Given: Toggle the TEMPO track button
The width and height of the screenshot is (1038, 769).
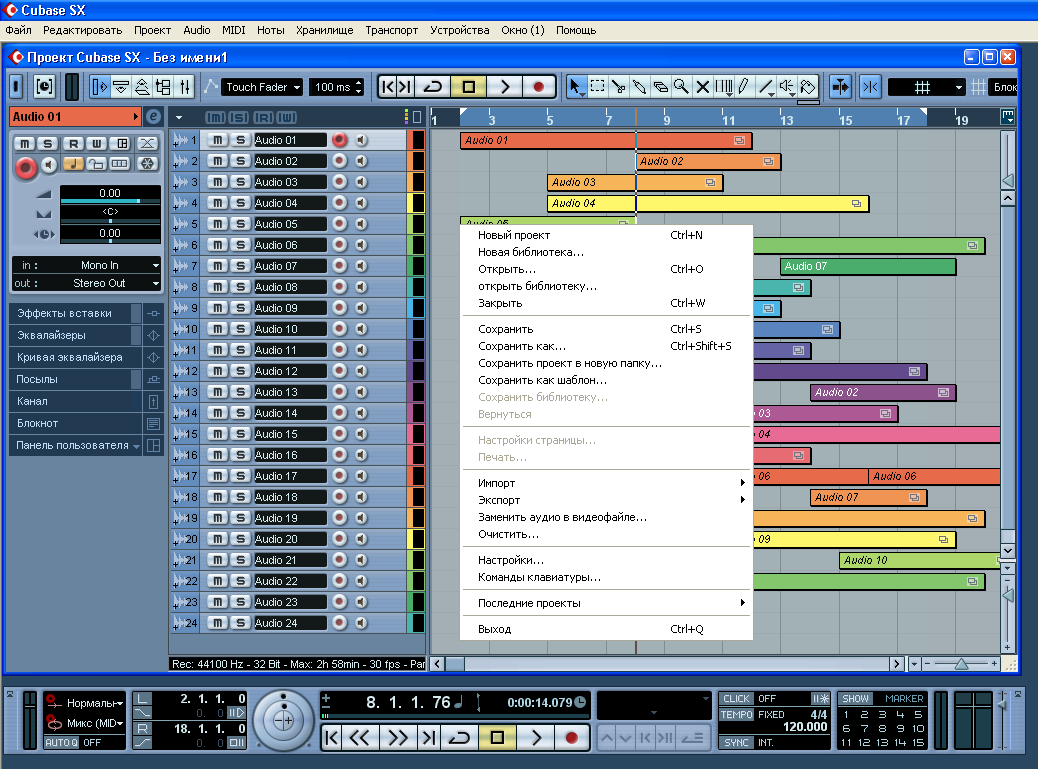Looking at the screenshot, I should point(737,715).
